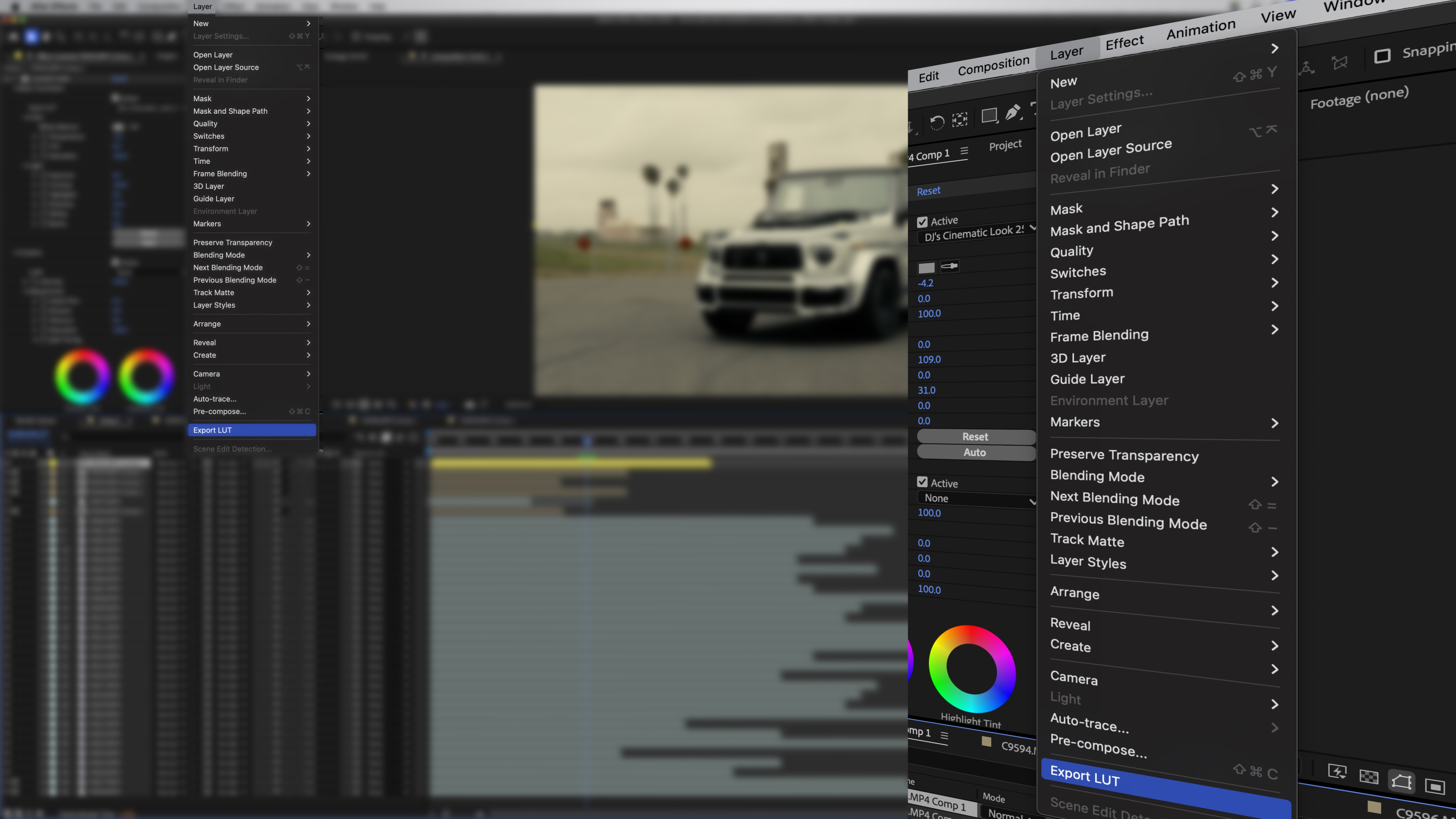Choose Open Layer Source in the enlarged menu
1456x819 pixels.
point(1111,151)
